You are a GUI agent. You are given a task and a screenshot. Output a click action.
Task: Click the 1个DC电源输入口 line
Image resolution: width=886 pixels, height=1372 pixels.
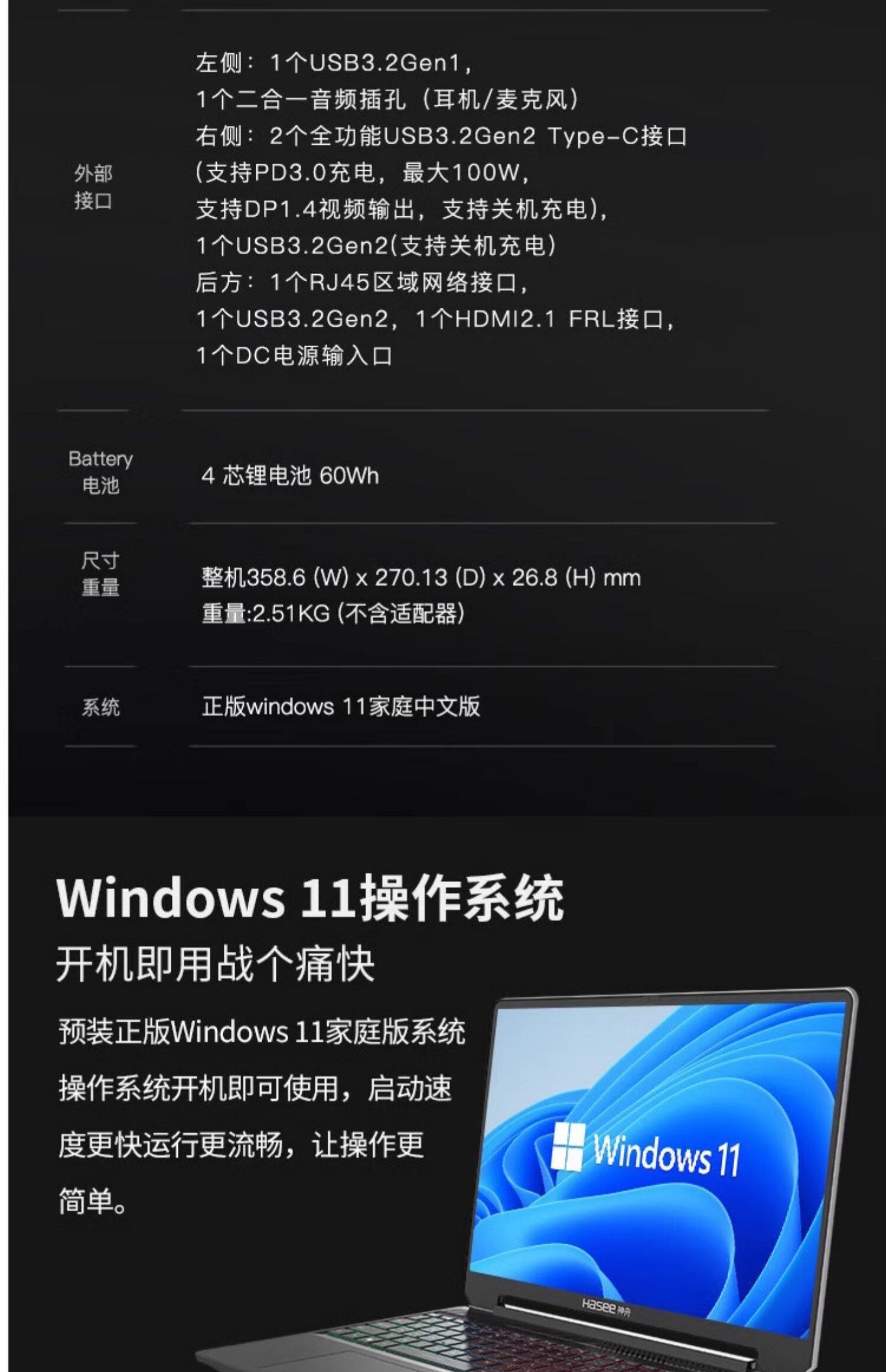[294, 356]
